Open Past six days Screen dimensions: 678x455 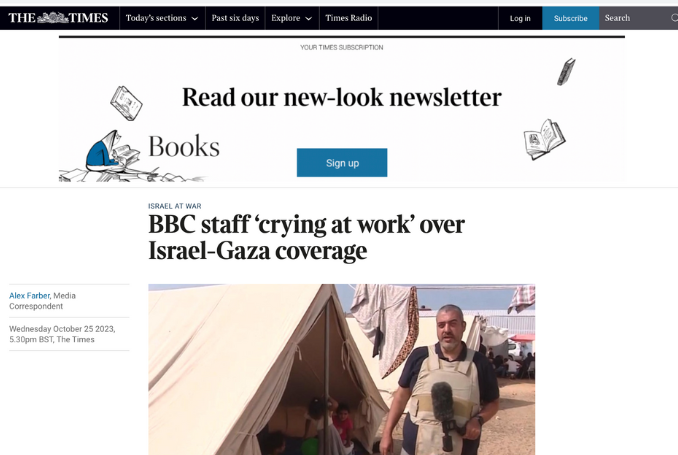235,18
